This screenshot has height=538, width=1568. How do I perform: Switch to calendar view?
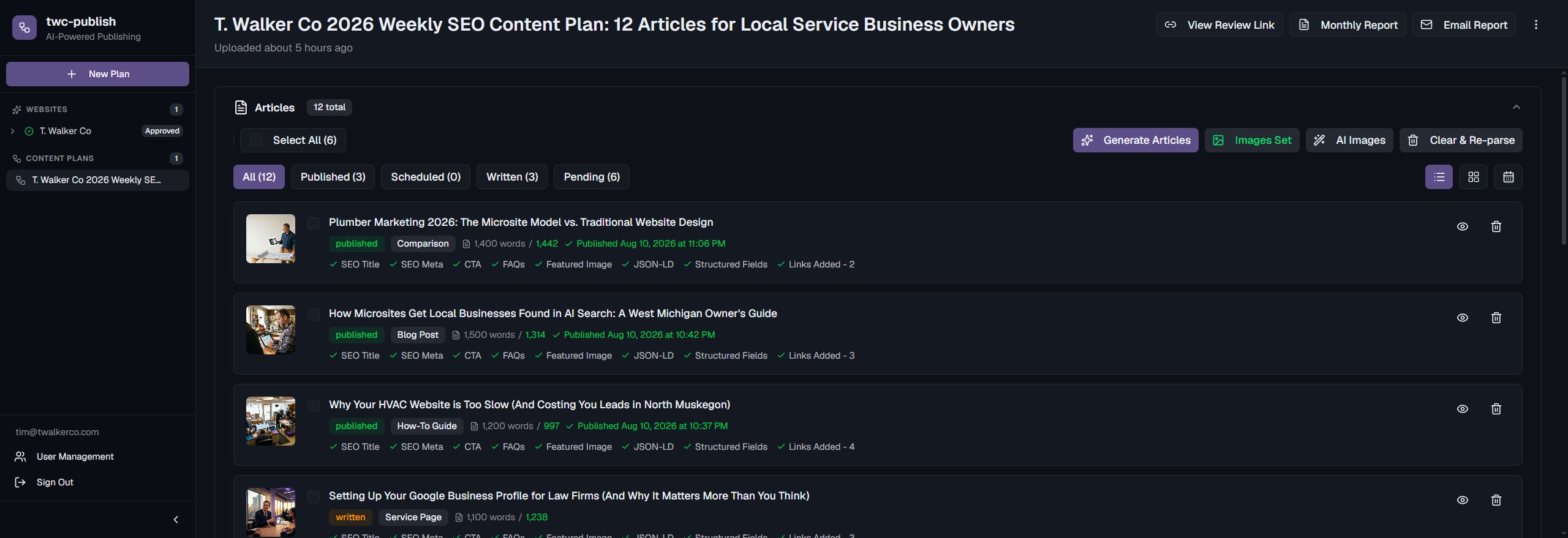1509,177
